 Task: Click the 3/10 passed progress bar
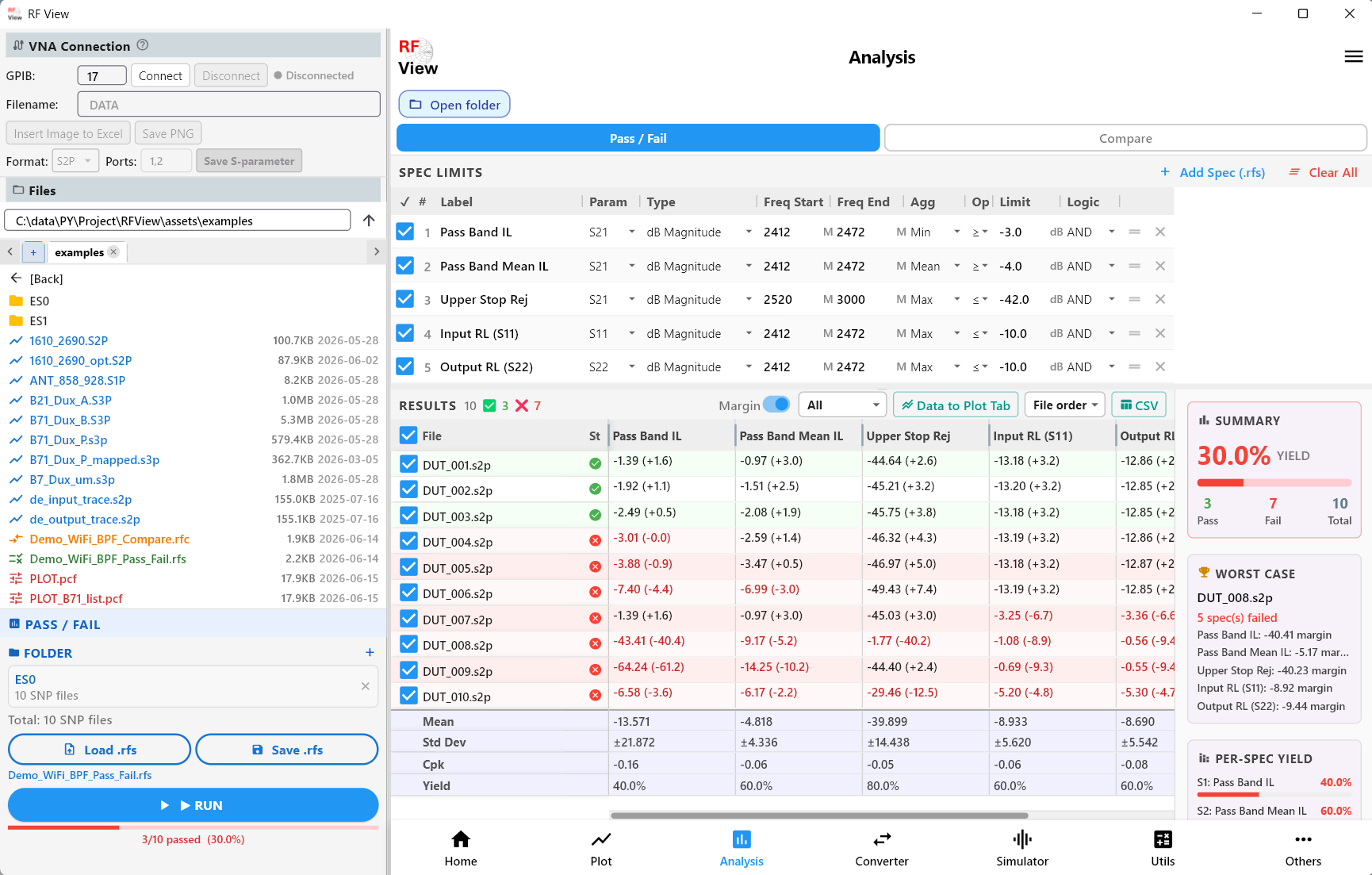pyautogui.click(x=193, y=827)
